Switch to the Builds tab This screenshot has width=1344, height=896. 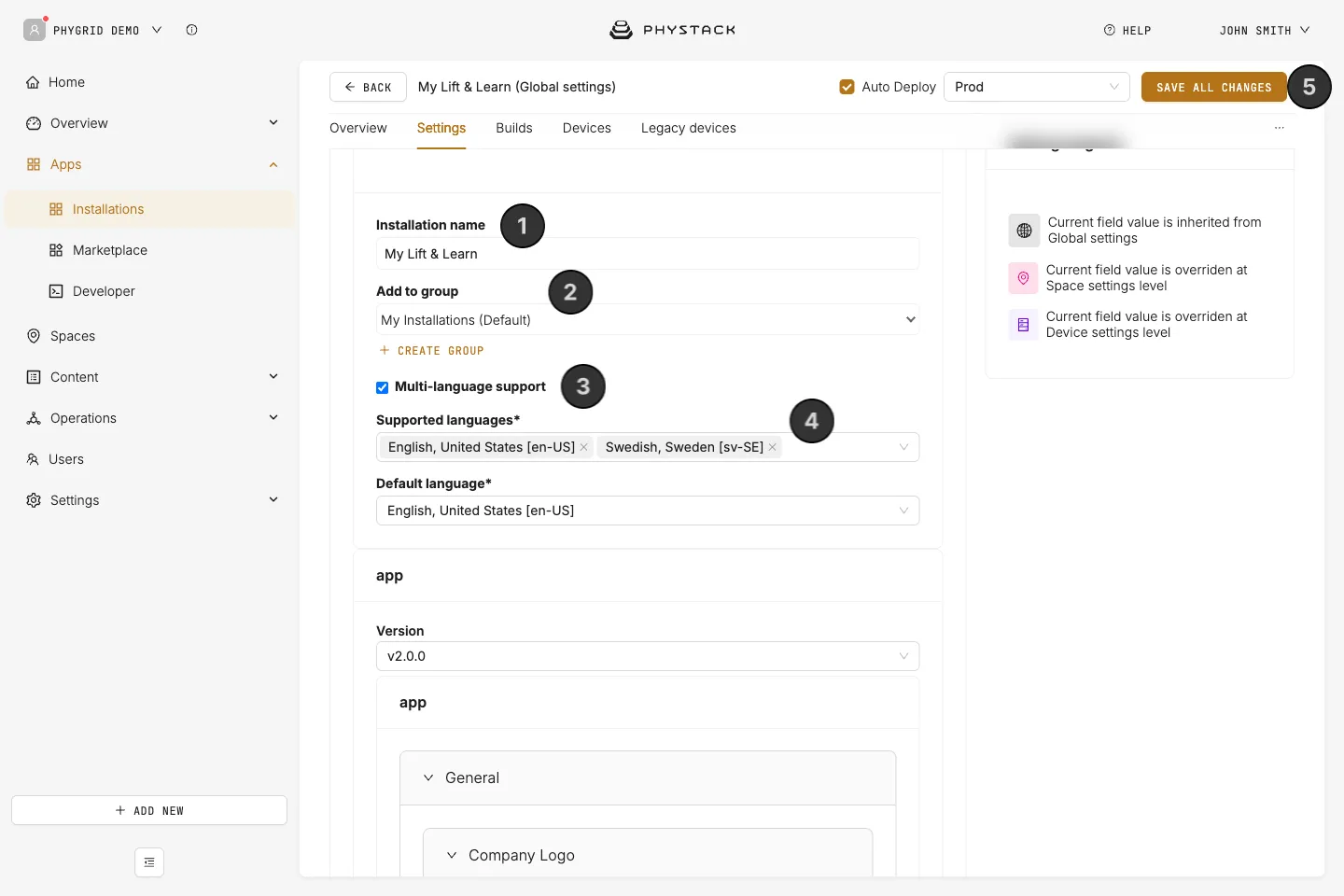click(514, 128)
